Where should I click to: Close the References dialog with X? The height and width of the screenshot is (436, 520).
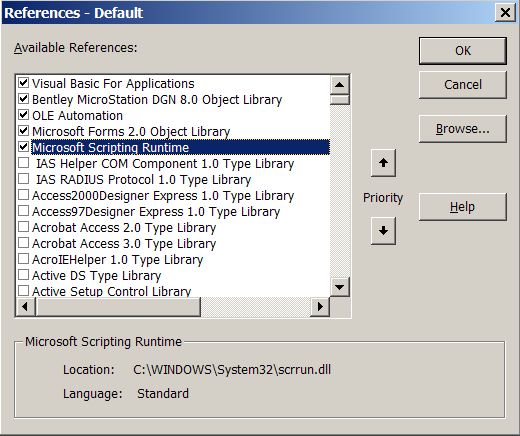[505, 12]
